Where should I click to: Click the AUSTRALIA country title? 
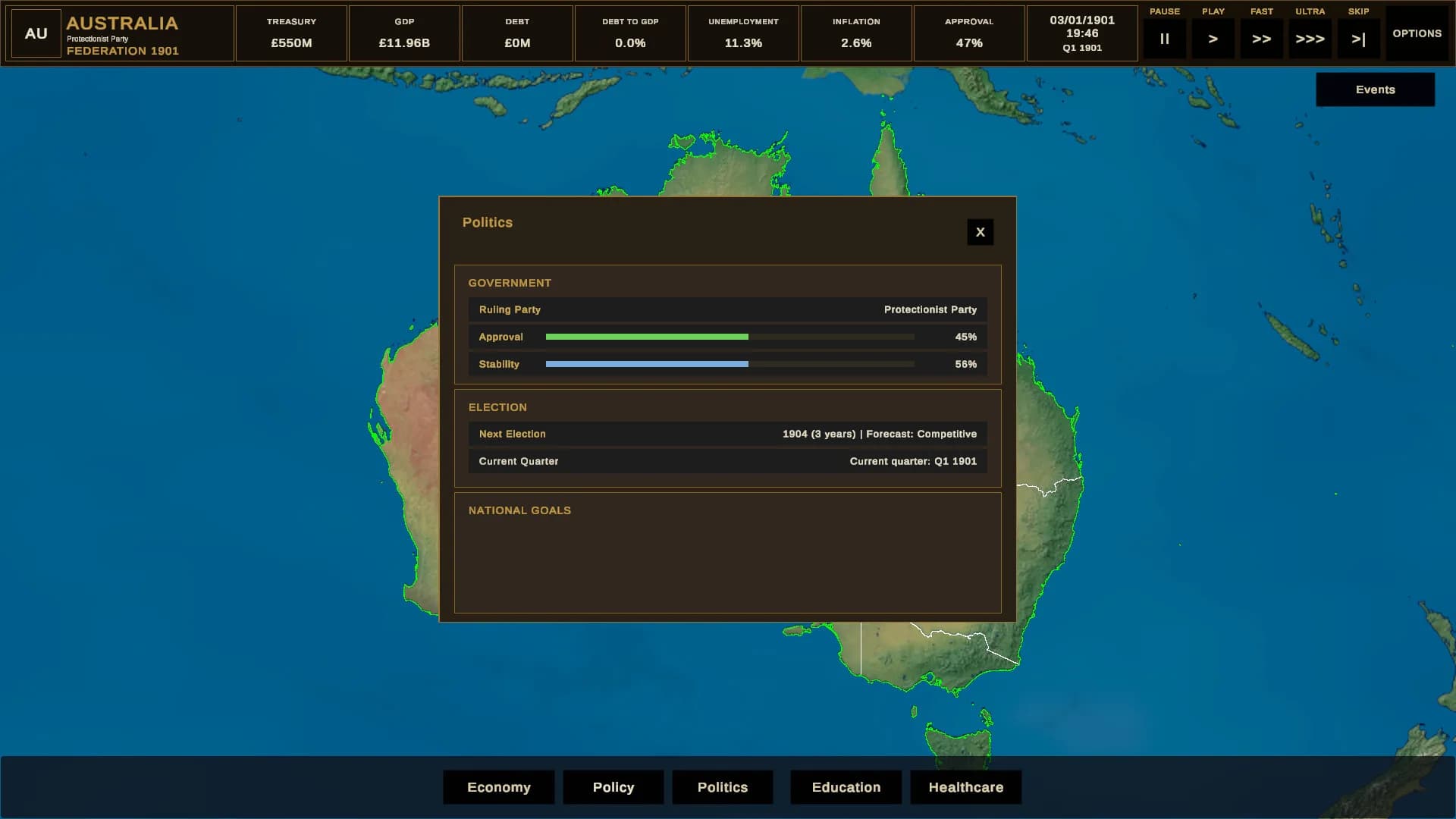coord(122,24)
